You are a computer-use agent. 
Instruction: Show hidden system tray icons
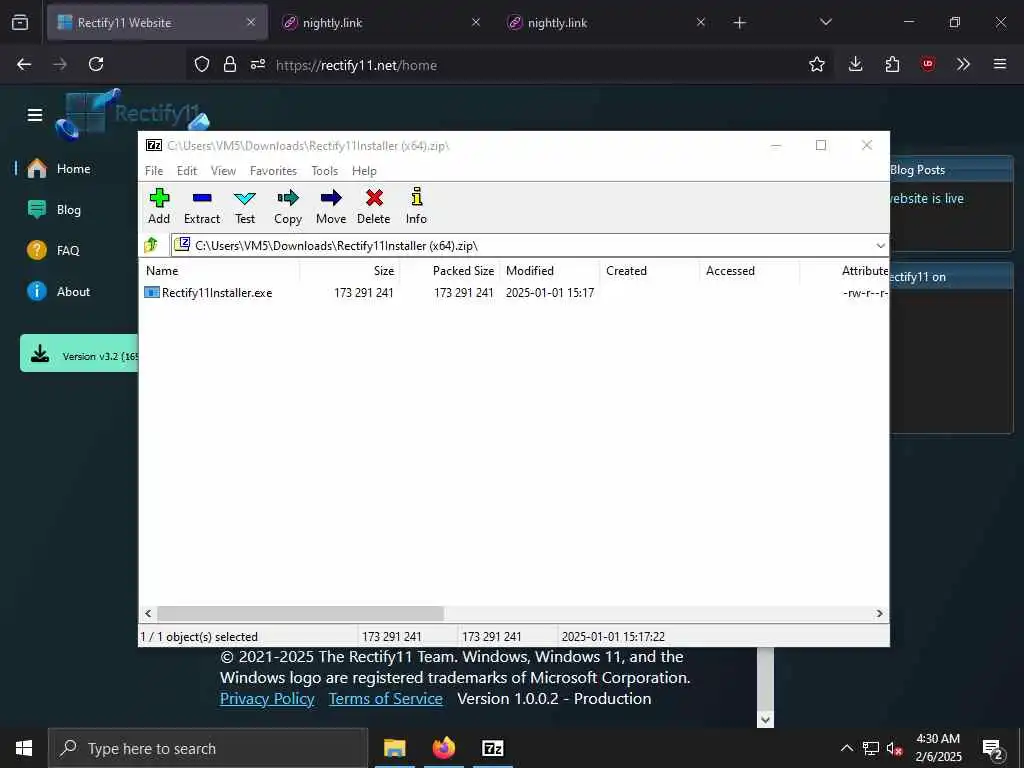point(846,748)
